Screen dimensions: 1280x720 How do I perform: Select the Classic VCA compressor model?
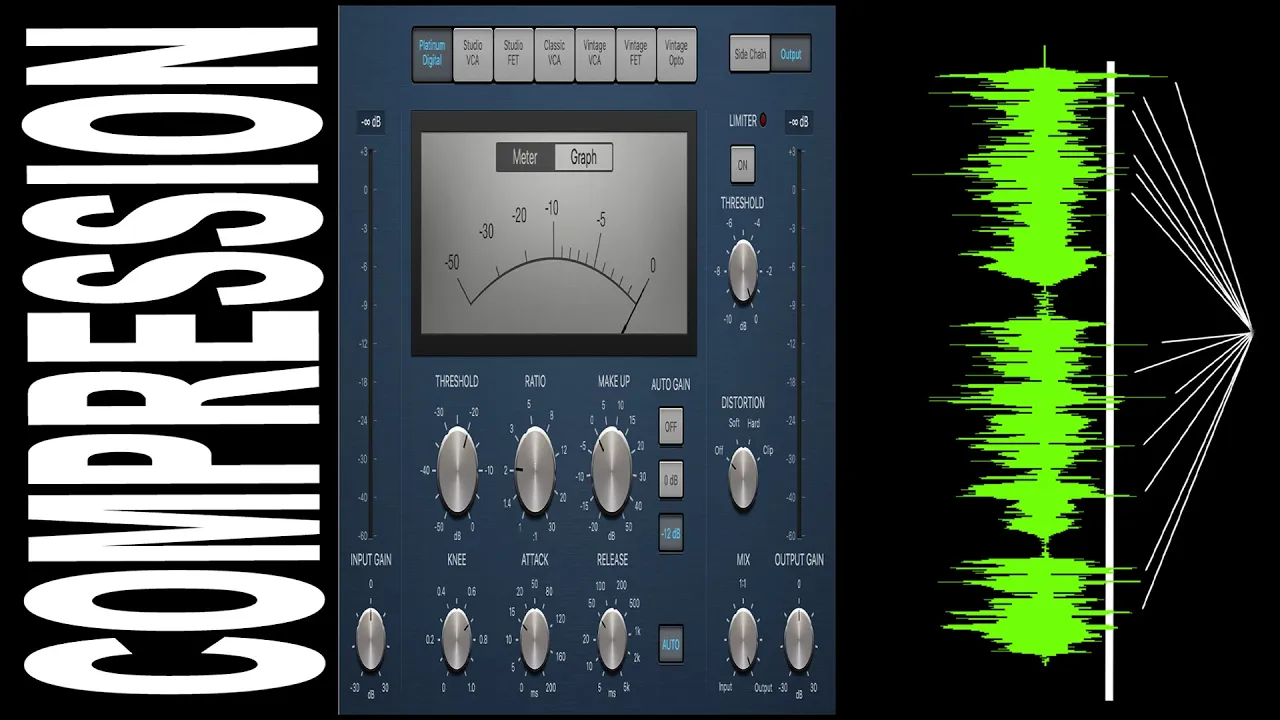click(x=554, y=54)
